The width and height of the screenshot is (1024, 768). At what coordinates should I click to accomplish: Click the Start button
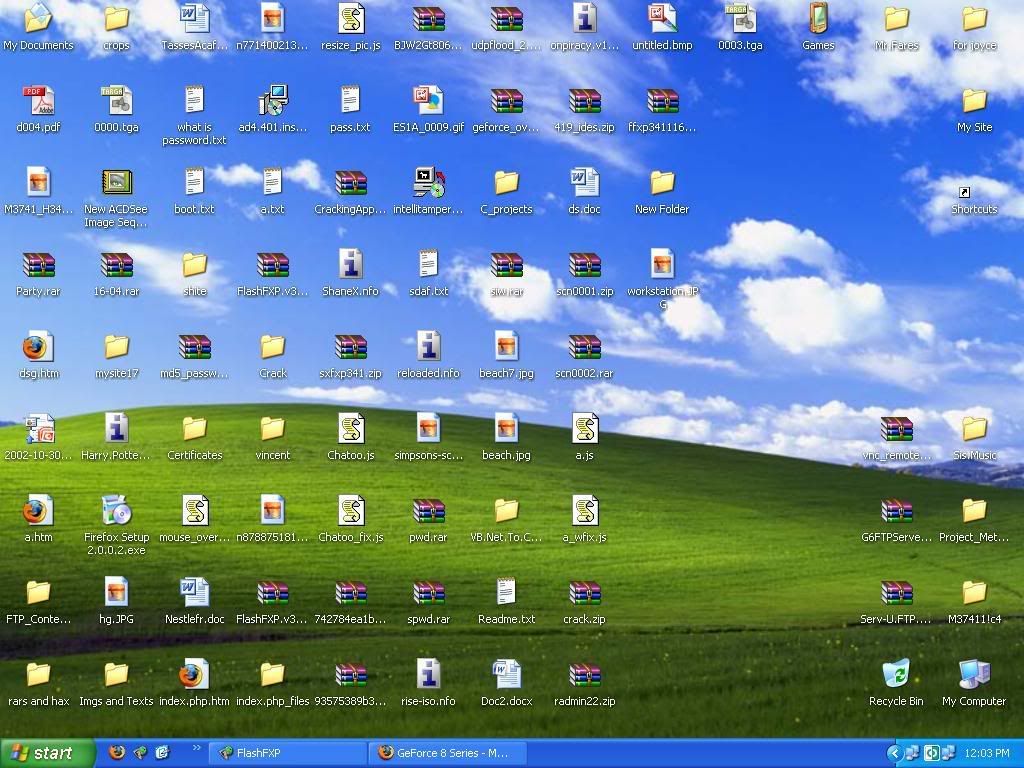pos(43,753)
